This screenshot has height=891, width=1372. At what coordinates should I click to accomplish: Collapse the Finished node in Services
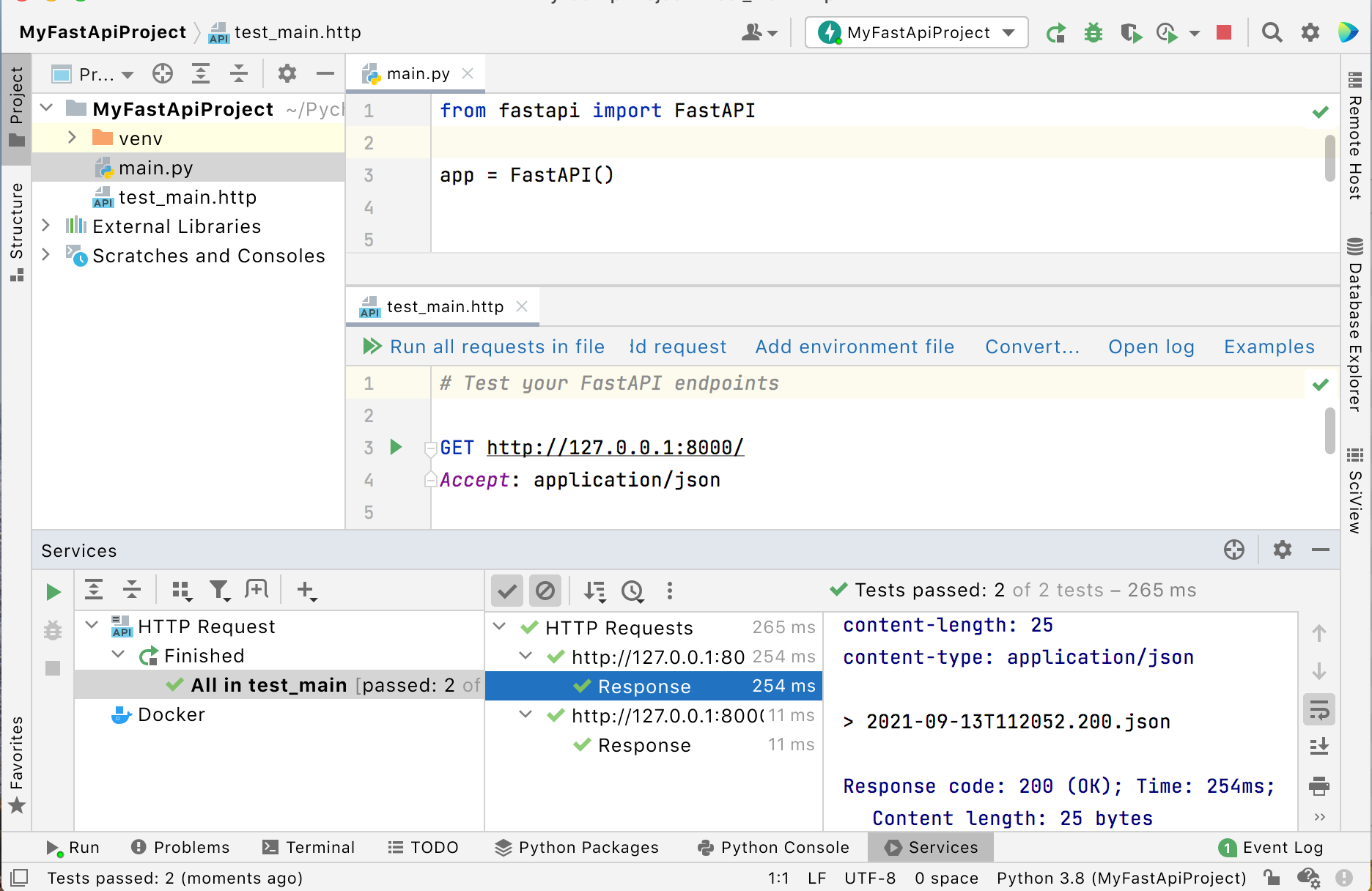click(x=119, y=655)
